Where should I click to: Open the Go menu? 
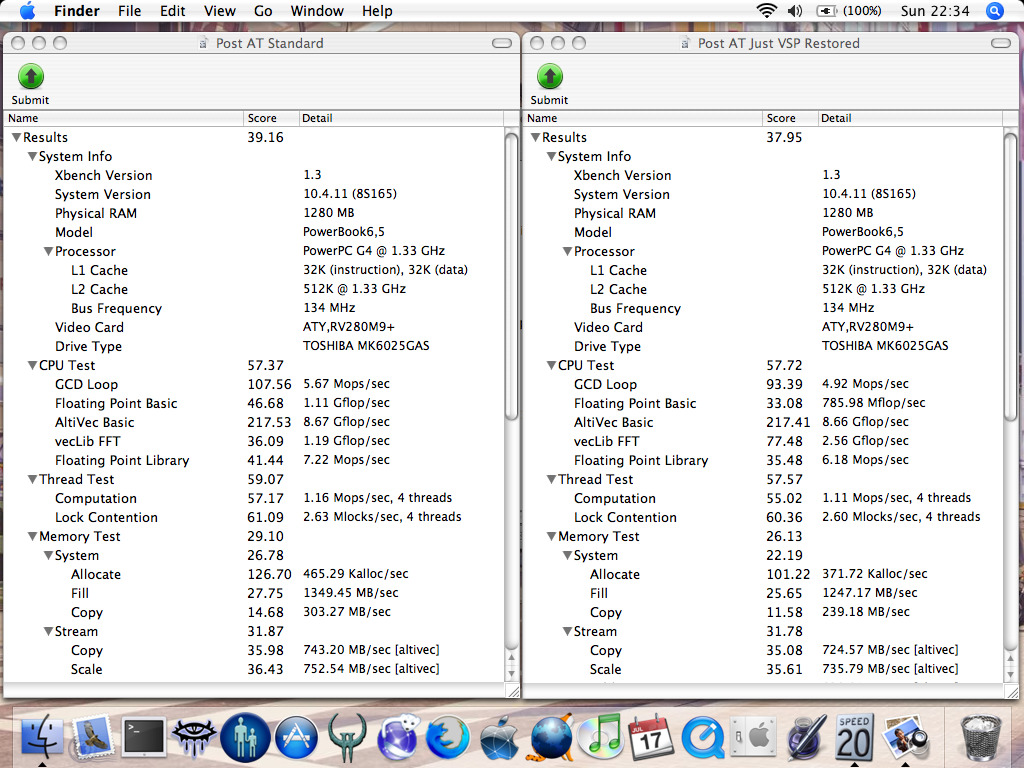click(263, 11)
